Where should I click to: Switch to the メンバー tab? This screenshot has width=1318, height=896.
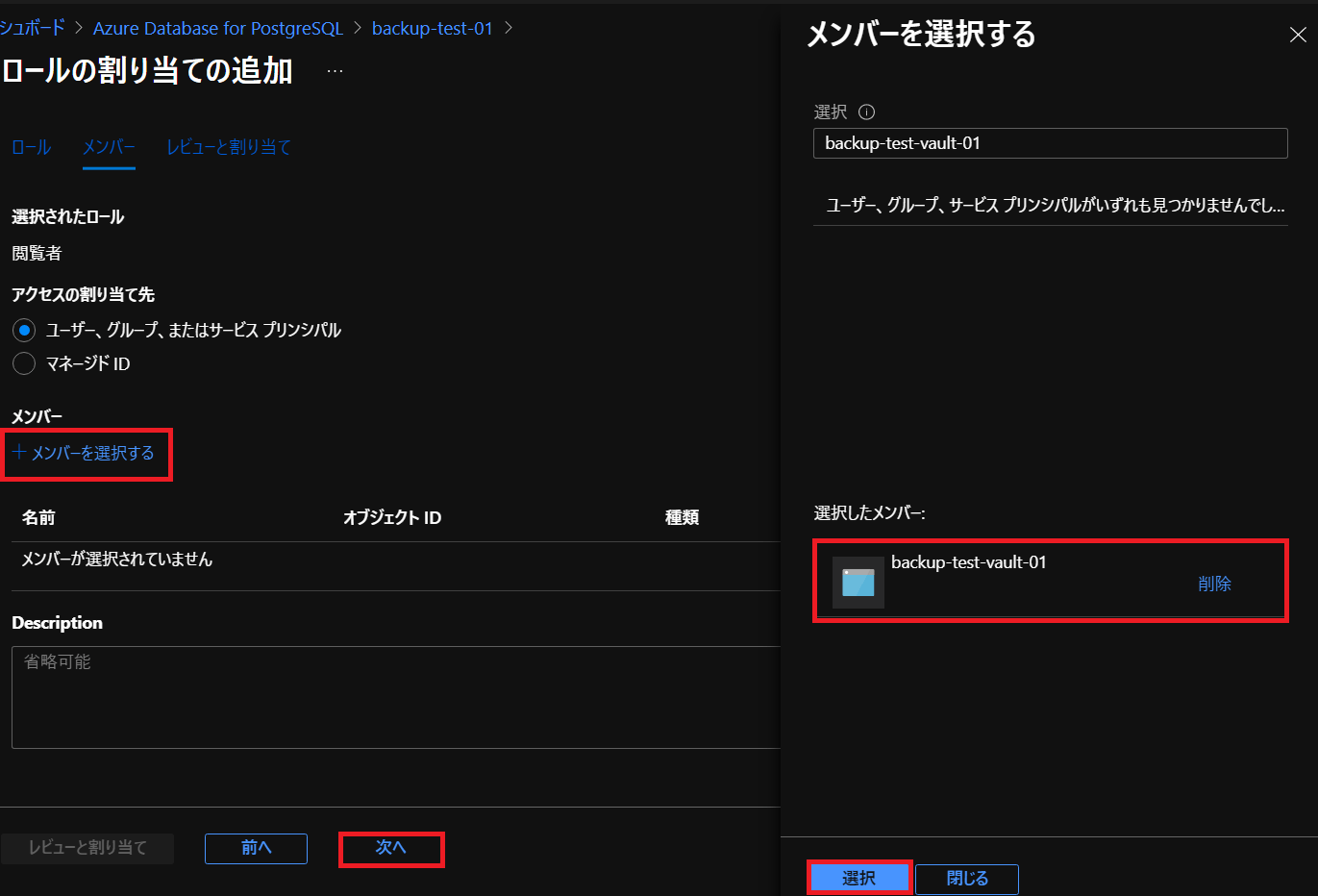(109, 147)
